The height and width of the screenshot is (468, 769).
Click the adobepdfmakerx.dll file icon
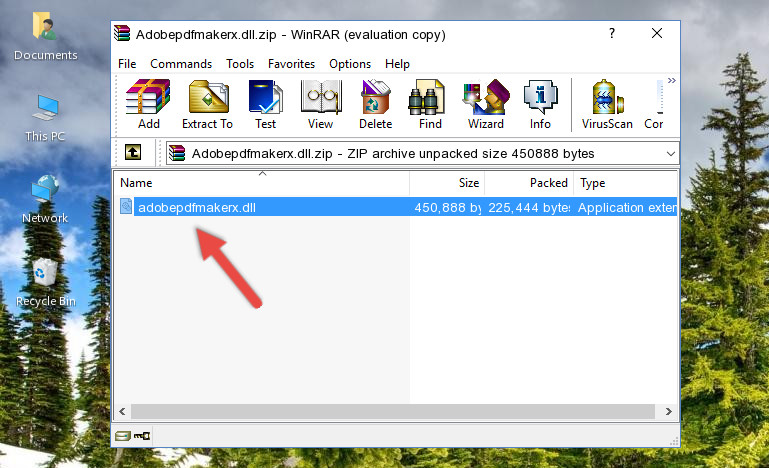[x=126, y=207]
